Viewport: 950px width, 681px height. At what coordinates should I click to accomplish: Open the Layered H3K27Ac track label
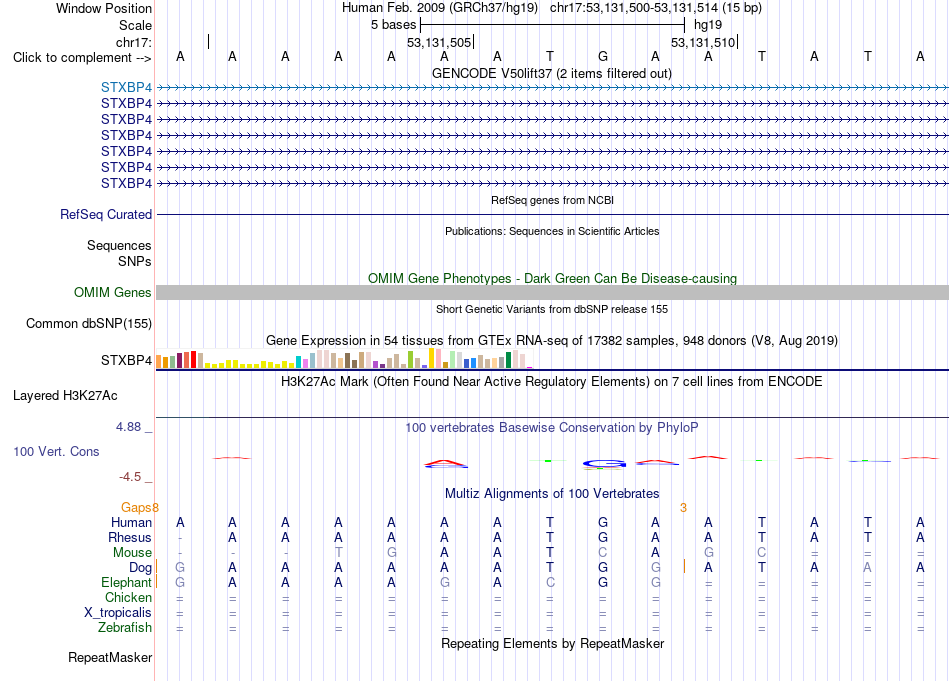coord(65,396)
